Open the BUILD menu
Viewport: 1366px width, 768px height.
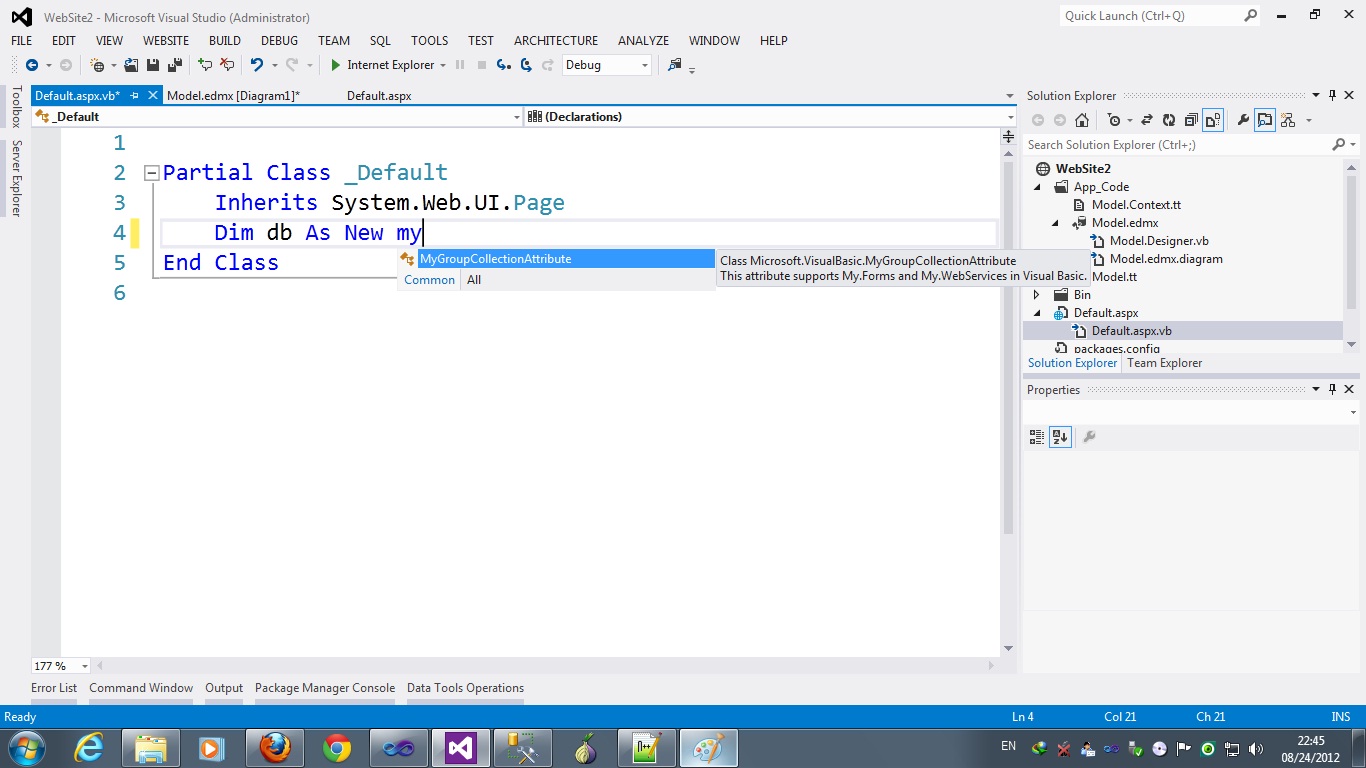click(225, 41)
